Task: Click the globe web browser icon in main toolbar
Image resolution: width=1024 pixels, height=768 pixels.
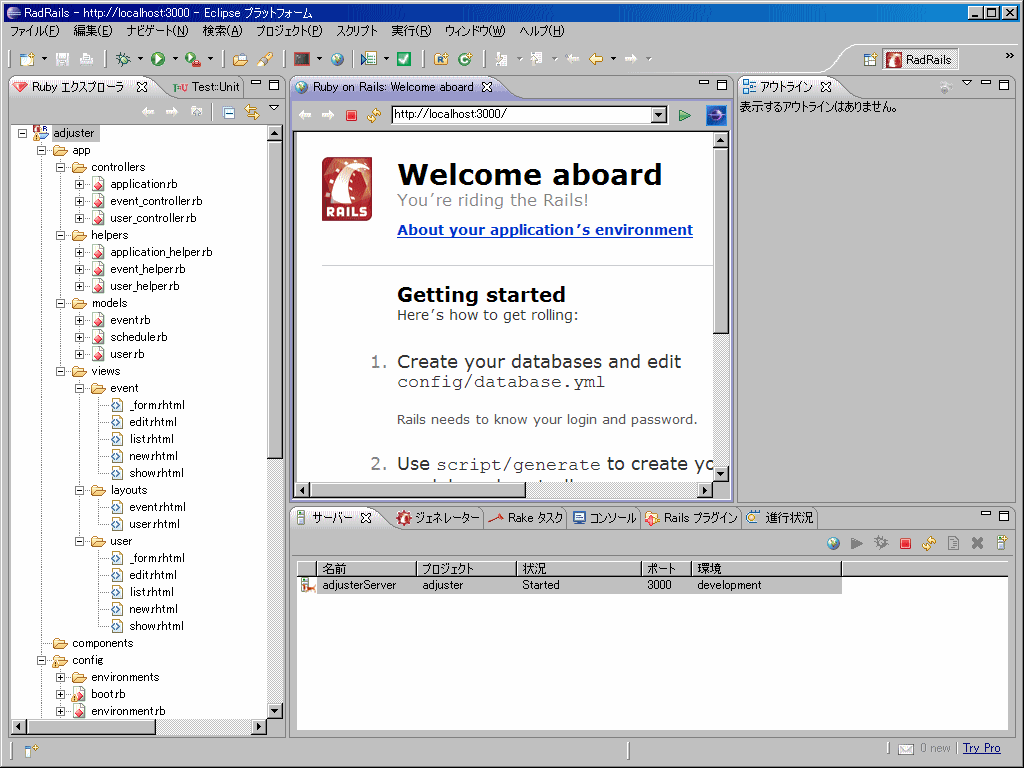Action: [x=337, y=59]
